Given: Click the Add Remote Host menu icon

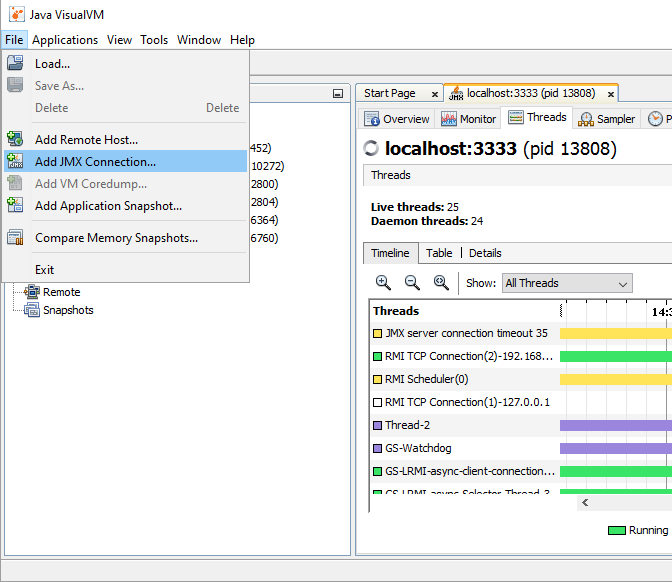Looking at the screenshot, I should click(15, 139).
